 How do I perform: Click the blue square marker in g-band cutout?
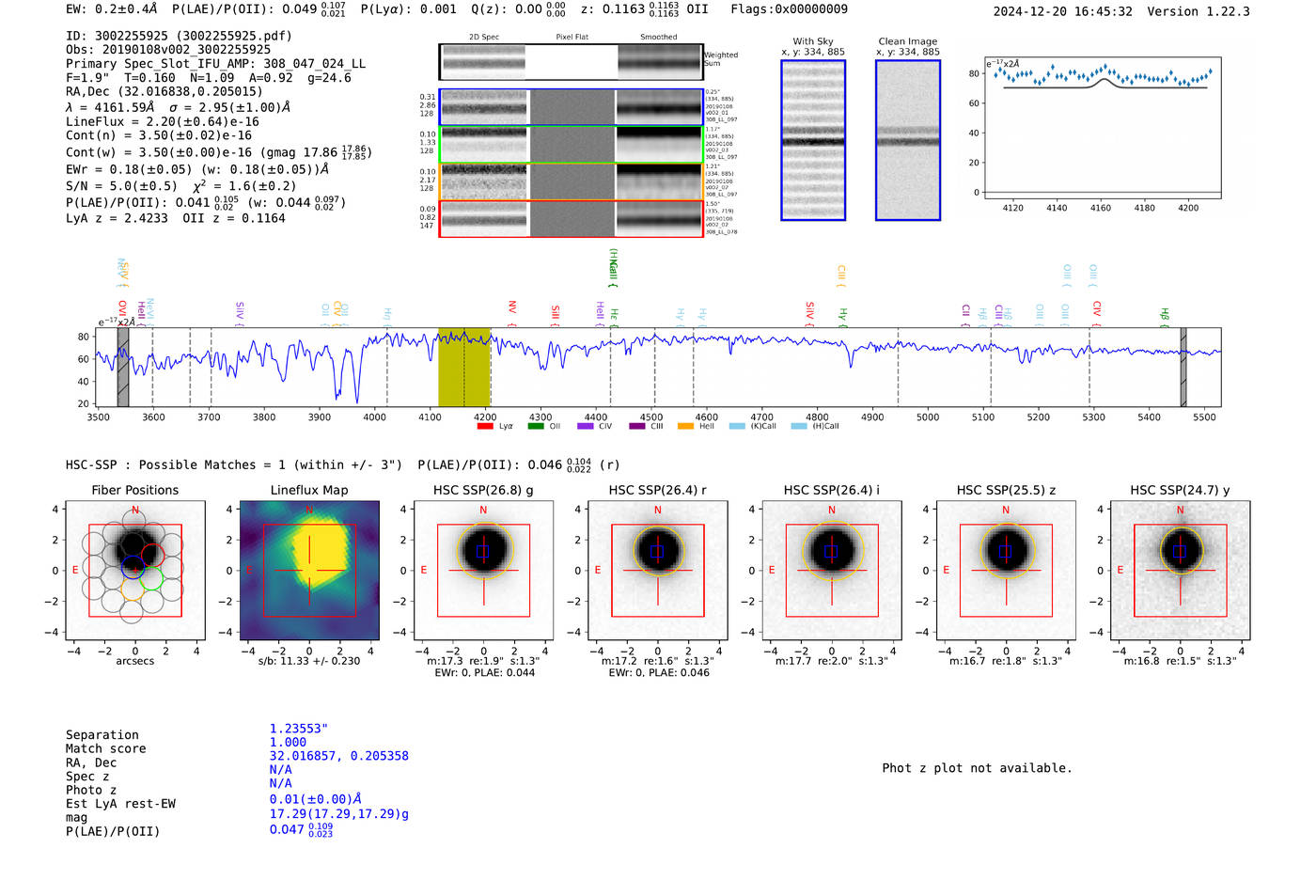coord(483,552)
